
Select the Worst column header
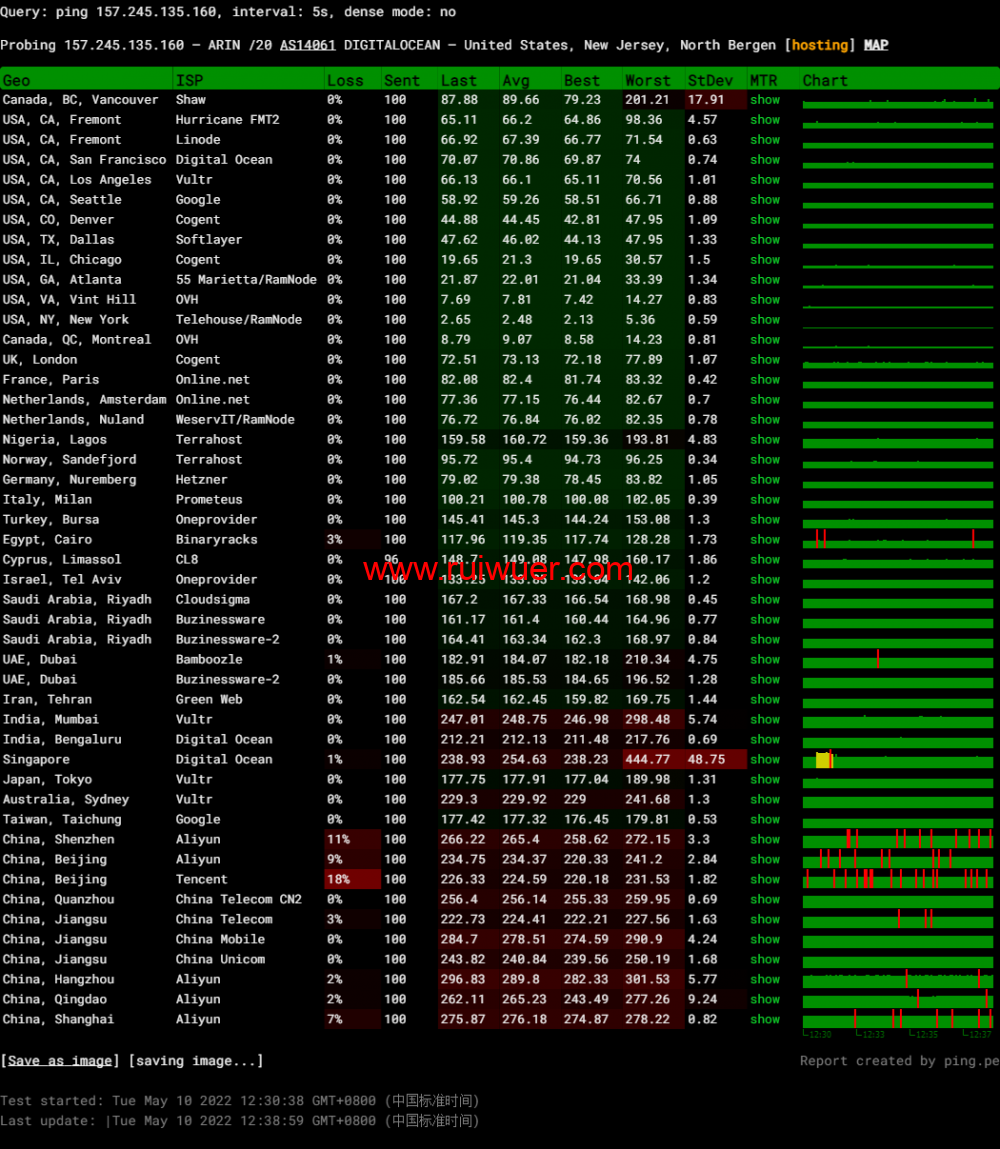[x=648, y=80]
